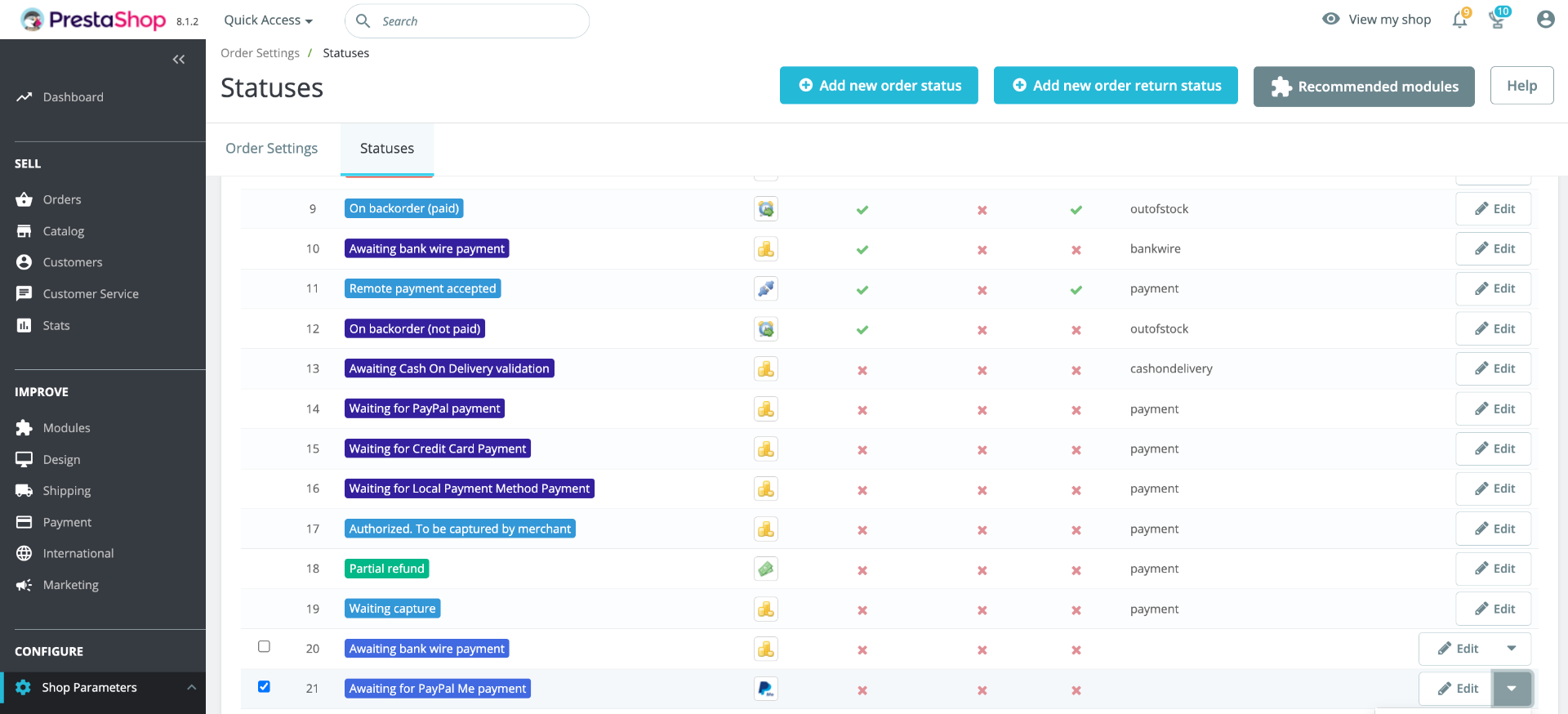1568x714 pixels.
Task: Open notifications bell icon
Action: [x=1460, y=20]
